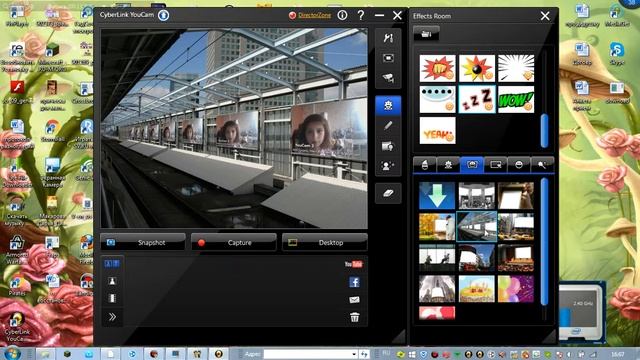Open the avatar creator icon in sidebar

388,165
